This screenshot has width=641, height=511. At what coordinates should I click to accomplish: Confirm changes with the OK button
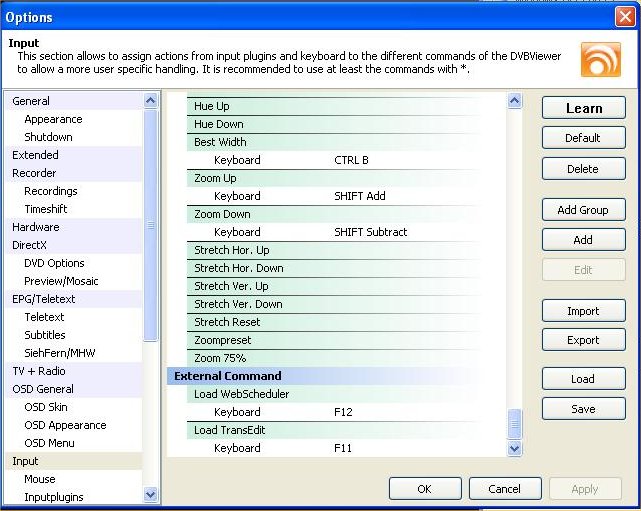(x=424, y=489)
